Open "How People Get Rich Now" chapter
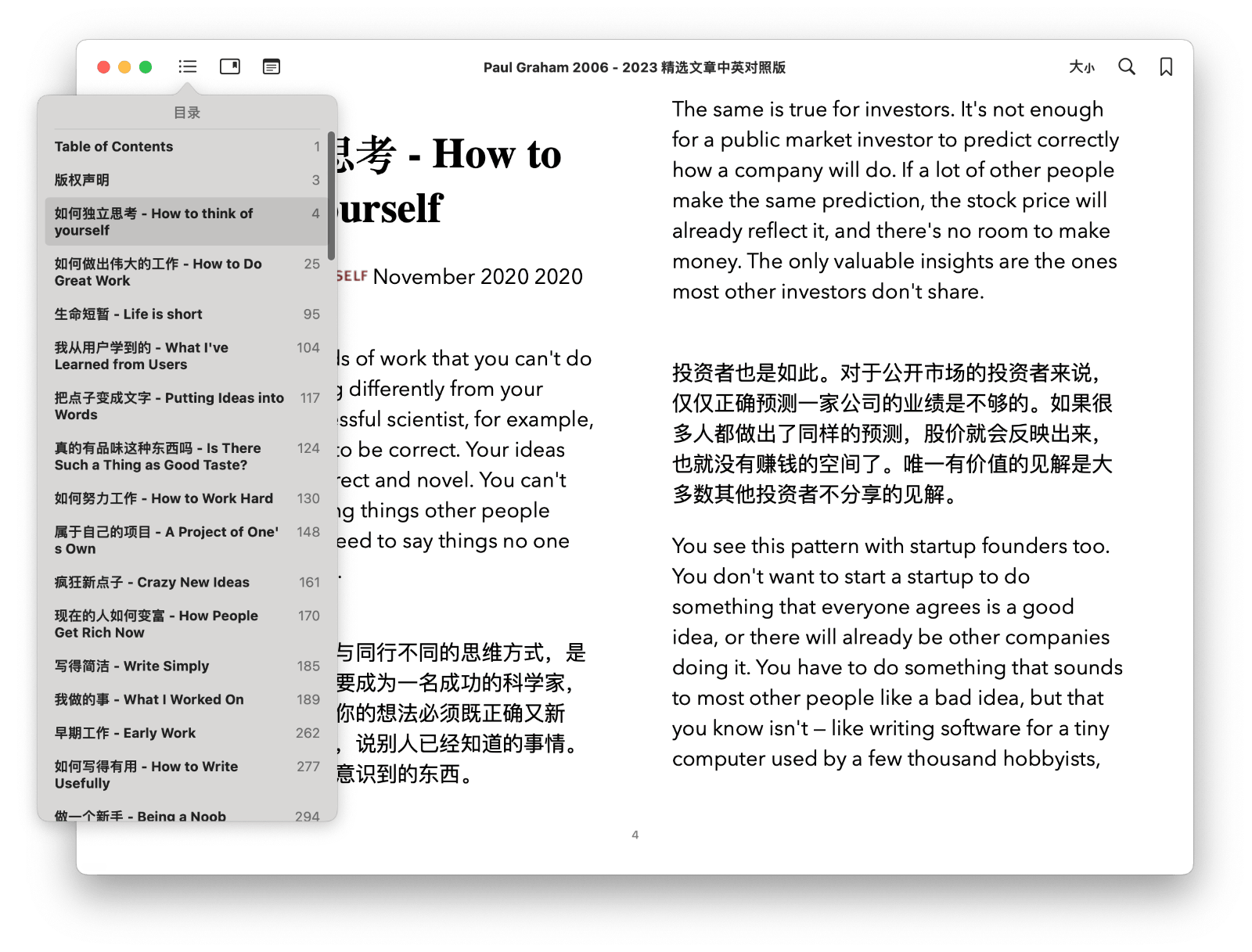The image size is (1252, 952). (155, 624)
